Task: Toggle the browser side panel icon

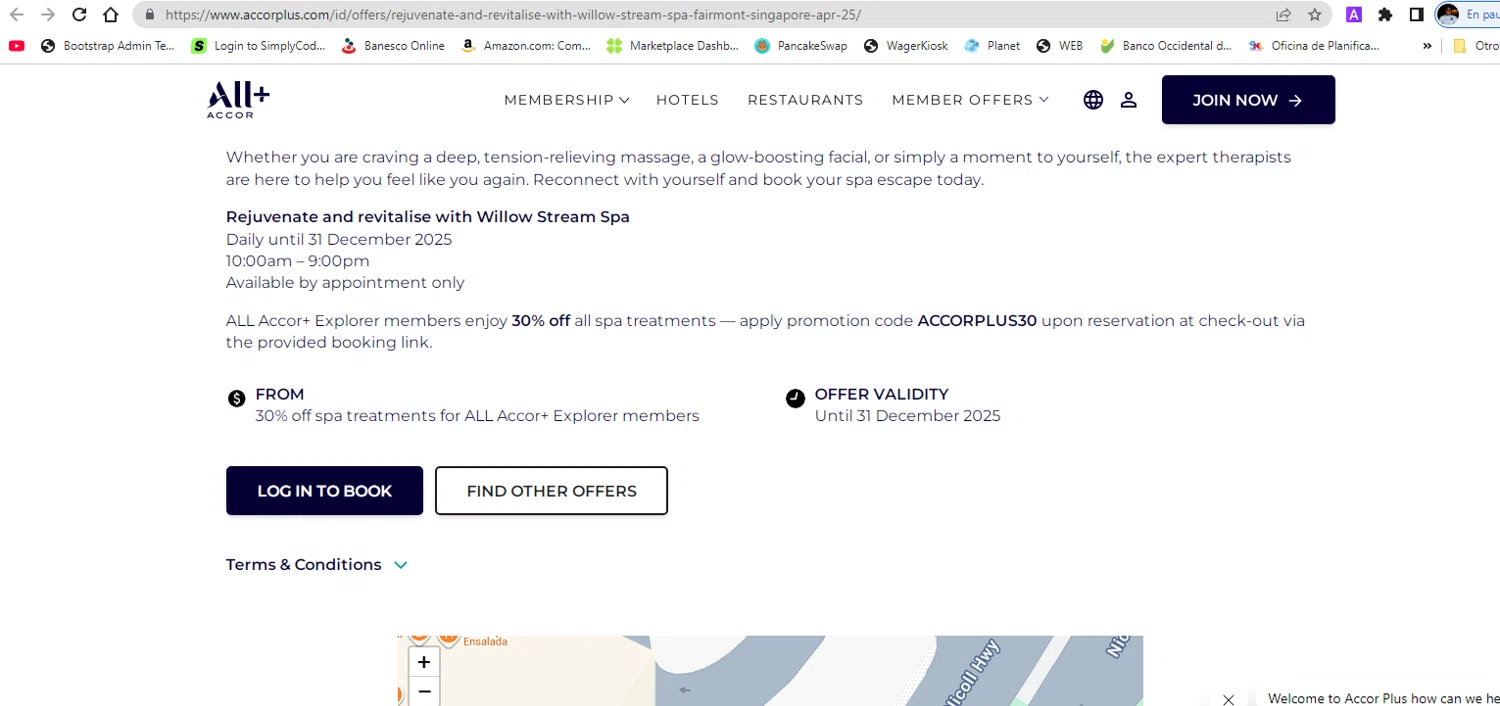Action: click(1416, 15)
